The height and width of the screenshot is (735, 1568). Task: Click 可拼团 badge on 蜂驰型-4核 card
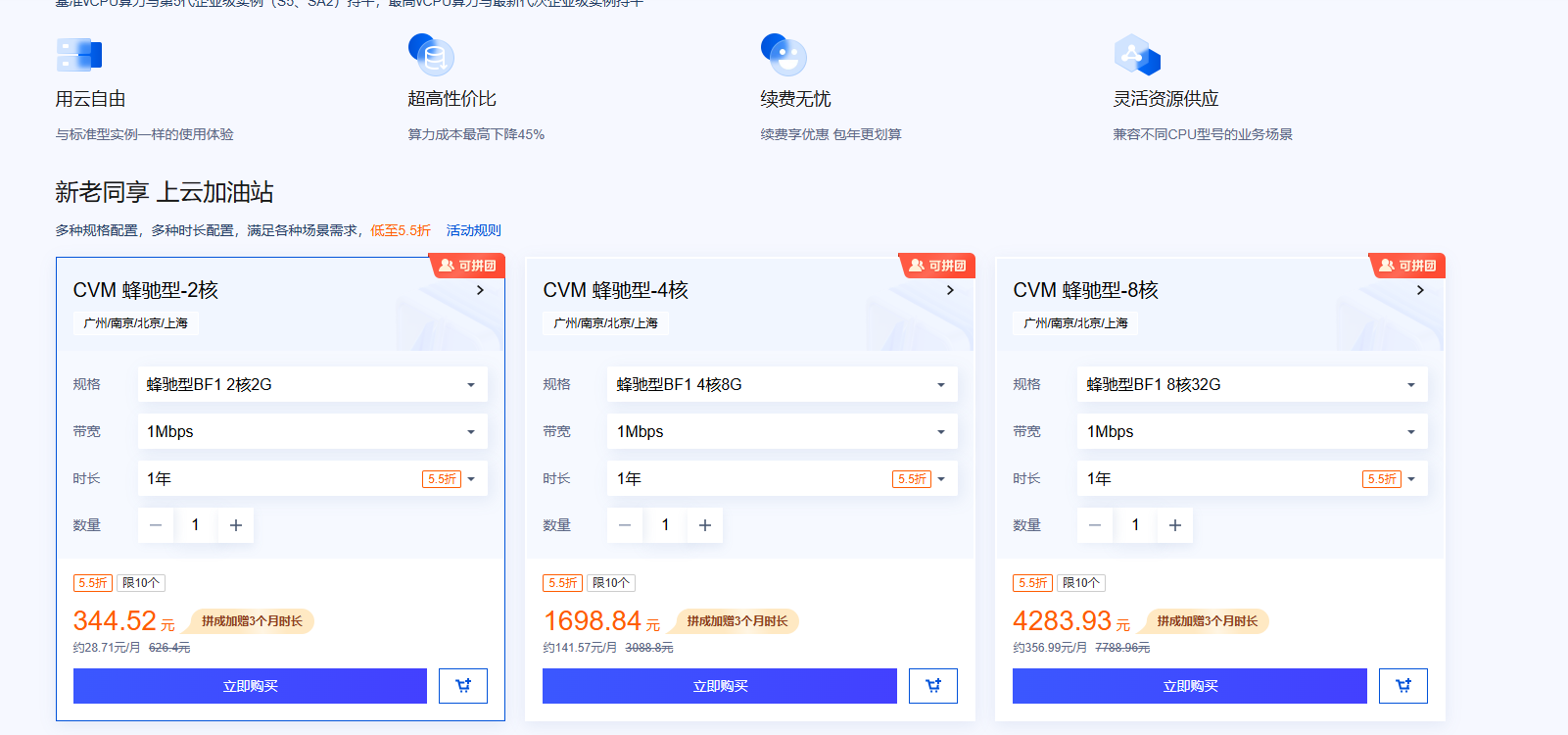[937, 266]
